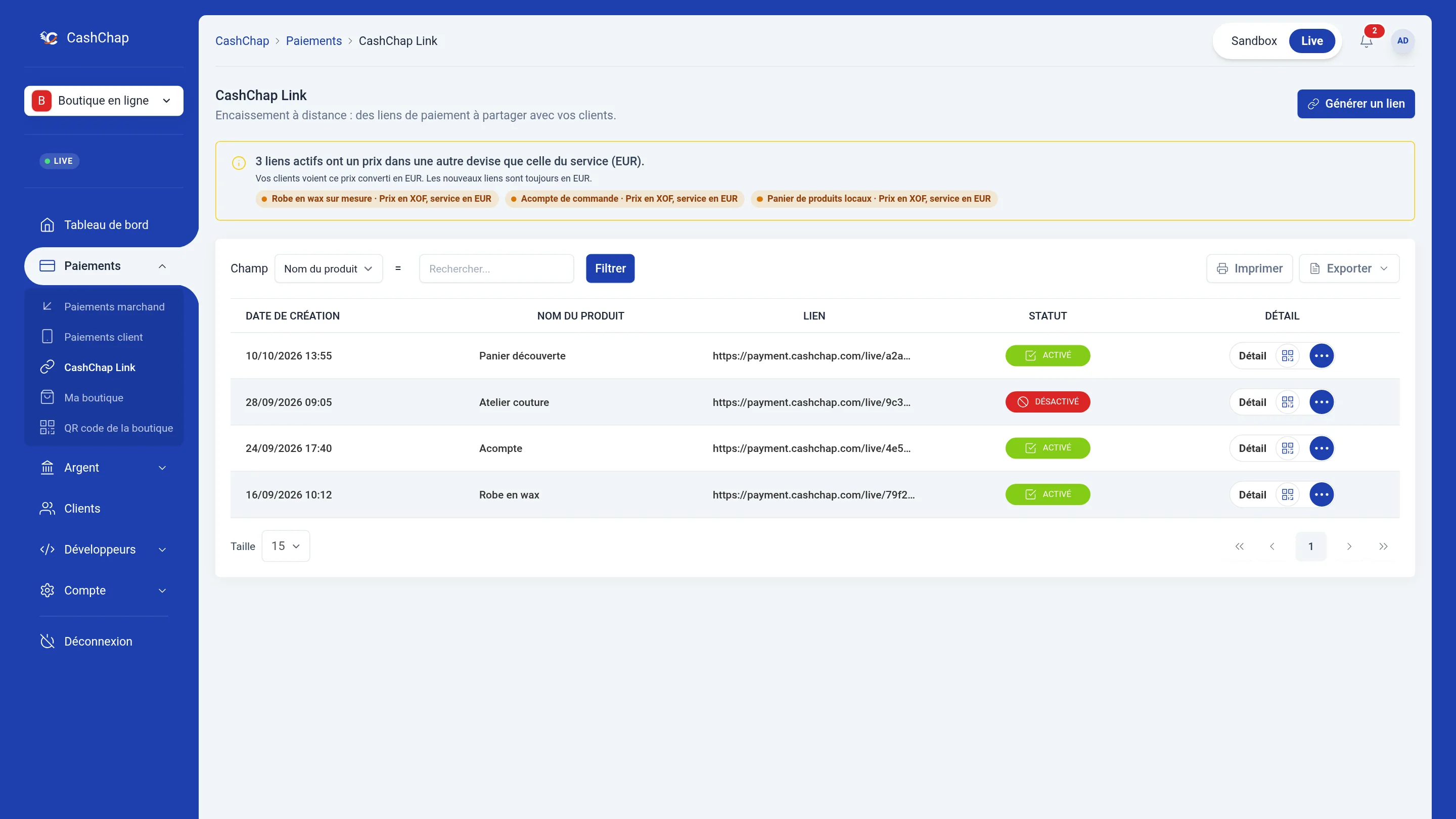Open QR code de la boutique
The image size is (1456, 819).
(x=104, y=428)
